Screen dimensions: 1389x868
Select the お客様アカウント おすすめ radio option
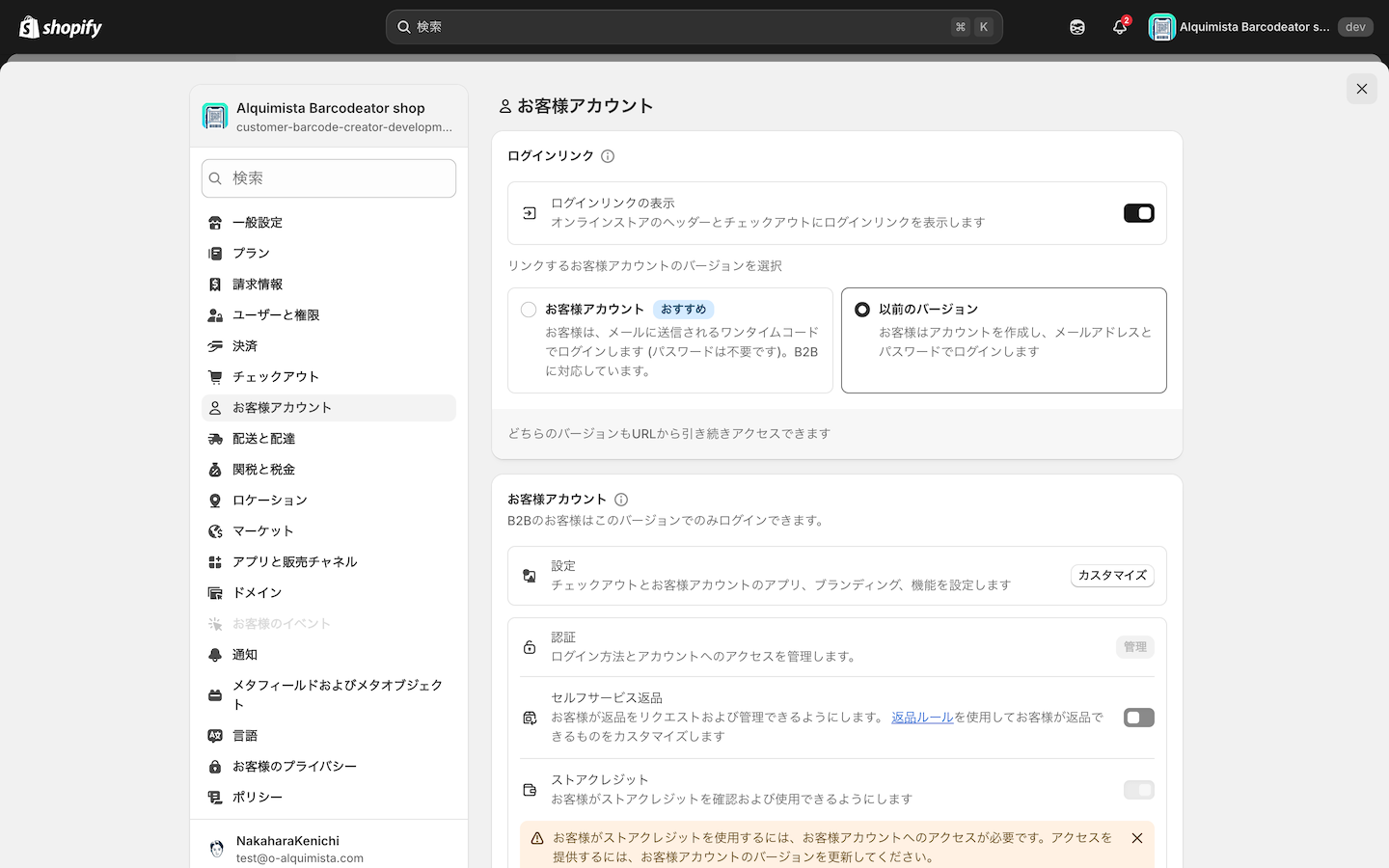(x=529, y=310)
